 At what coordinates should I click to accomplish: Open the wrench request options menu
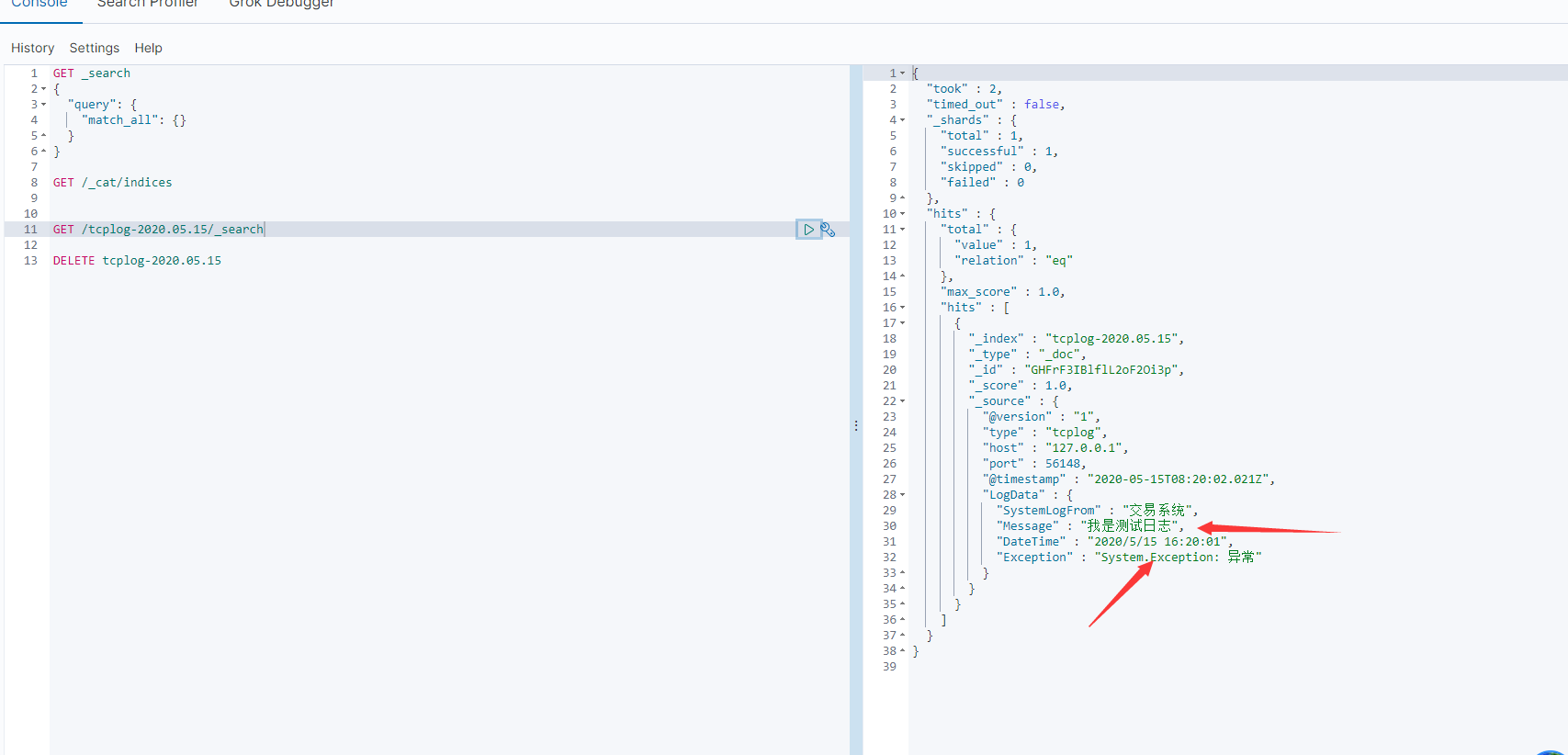coord(828,230)
